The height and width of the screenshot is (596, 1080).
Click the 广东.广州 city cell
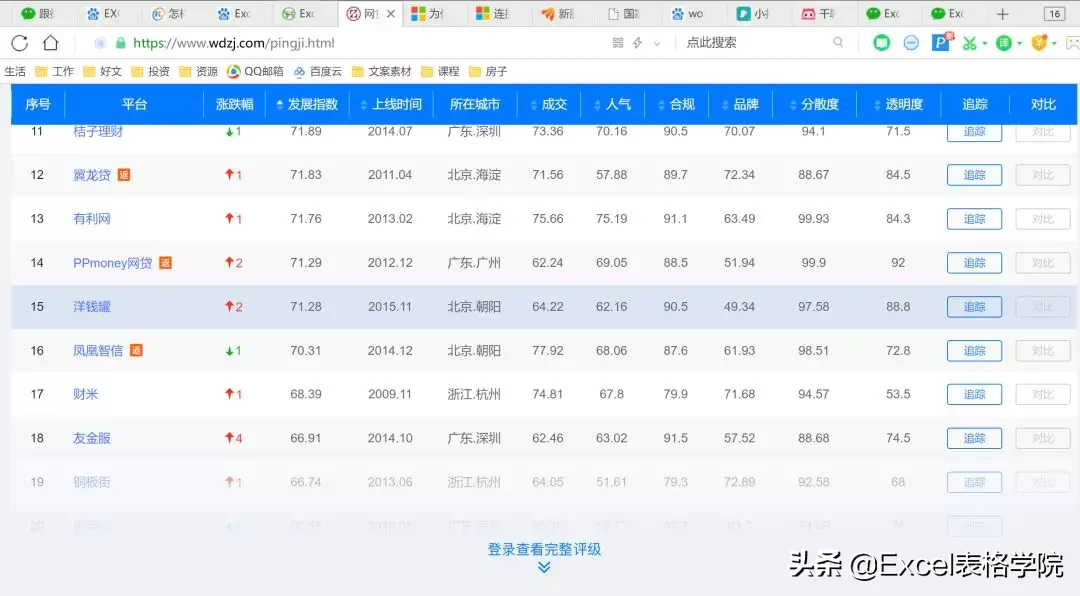[474, 263]
